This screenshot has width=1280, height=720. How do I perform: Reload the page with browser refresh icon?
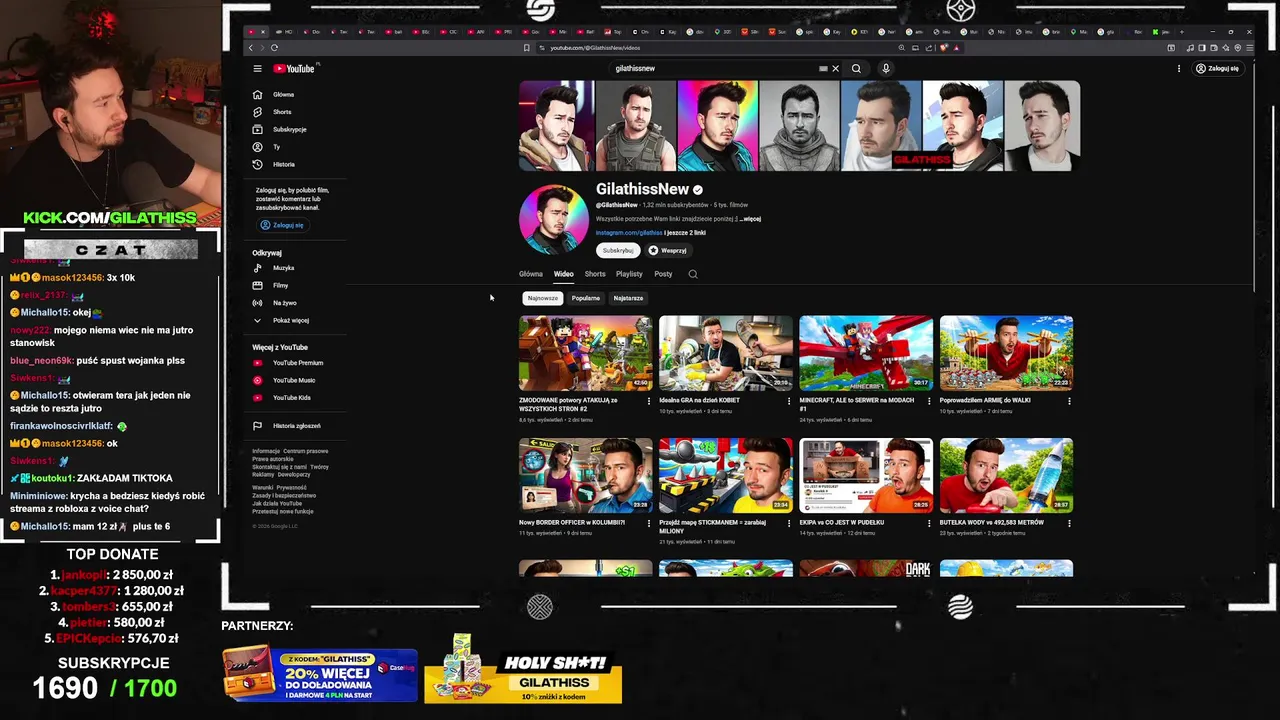pyautogui.click(x=274, y=48)
